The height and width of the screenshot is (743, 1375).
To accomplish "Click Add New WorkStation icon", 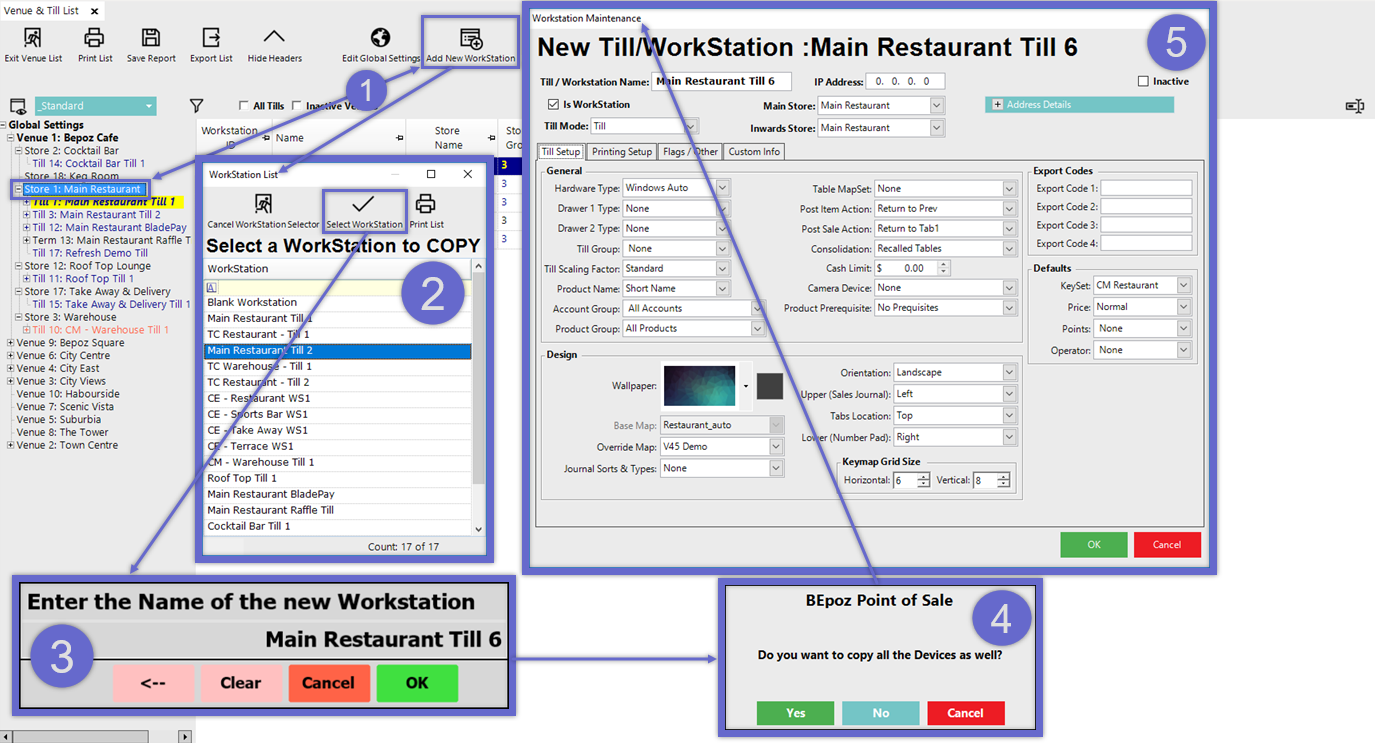I will tap(470, 40).
